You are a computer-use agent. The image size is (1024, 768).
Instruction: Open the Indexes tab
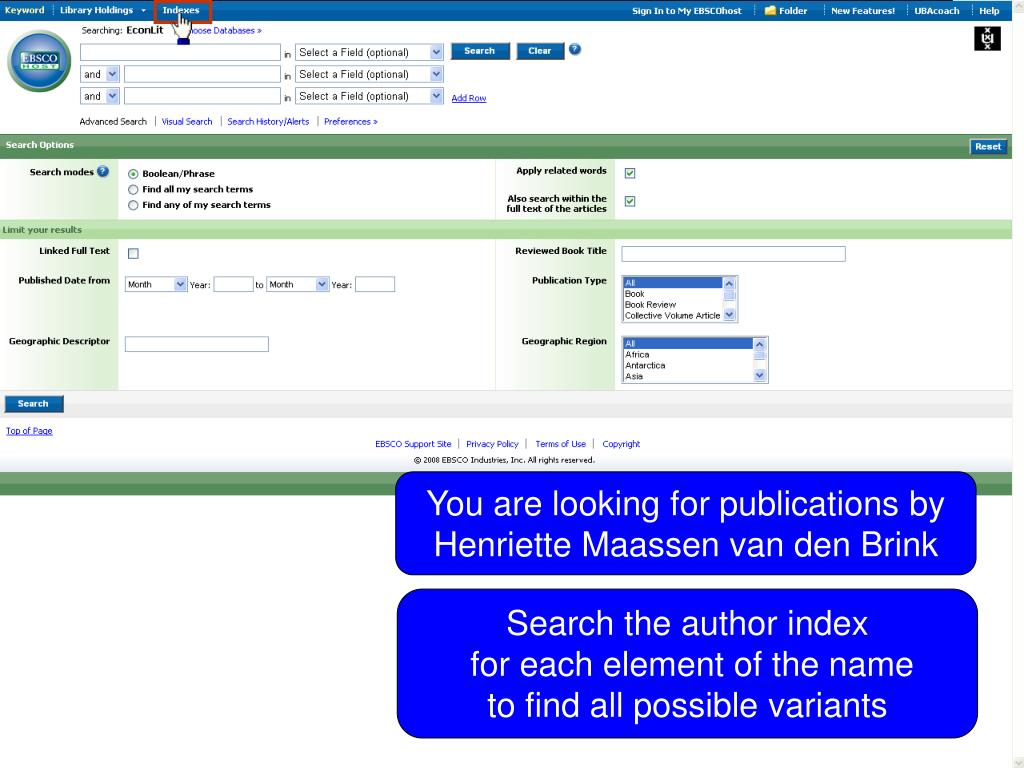(182, 10)
